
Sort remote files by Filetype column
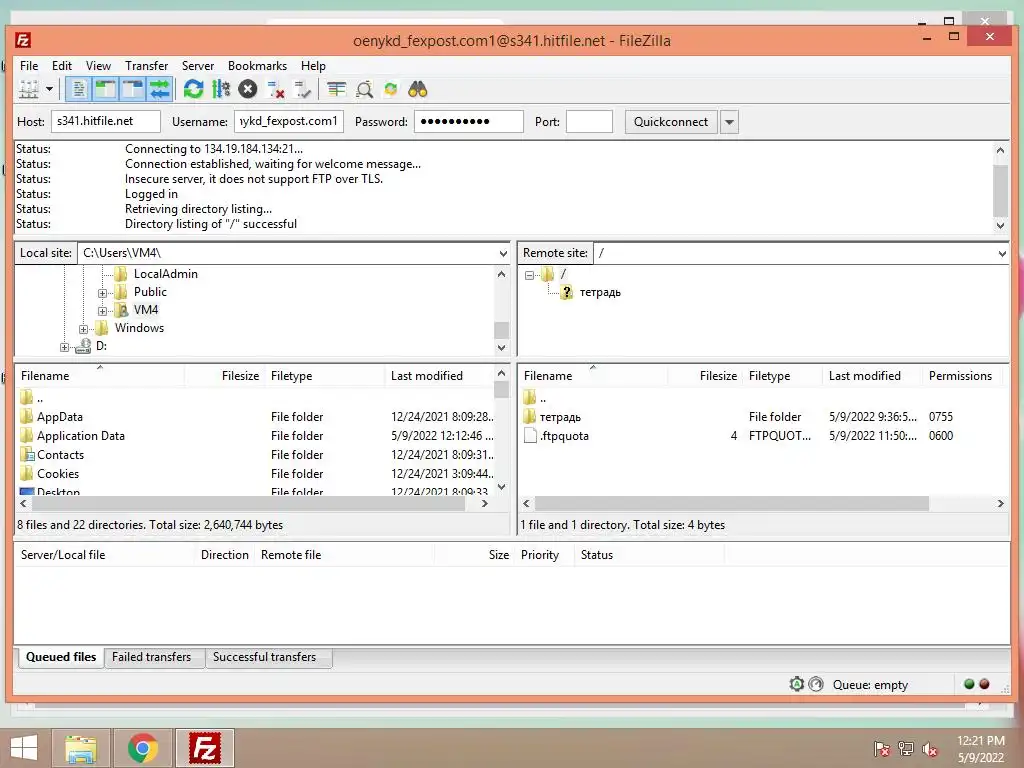[x=769, y=376]
